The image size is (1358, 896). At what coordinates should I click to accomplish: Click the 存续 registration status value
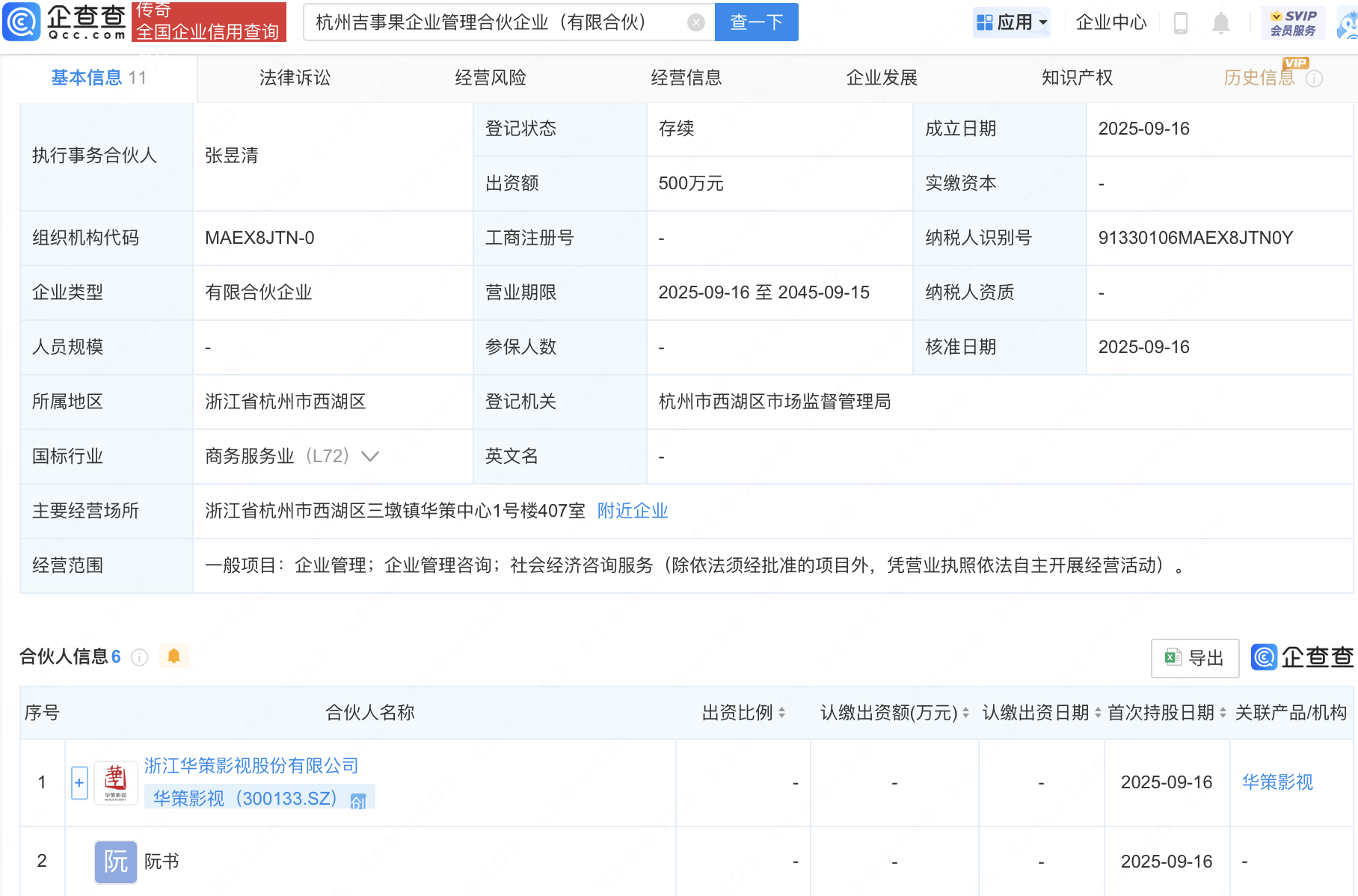(676, 129)
